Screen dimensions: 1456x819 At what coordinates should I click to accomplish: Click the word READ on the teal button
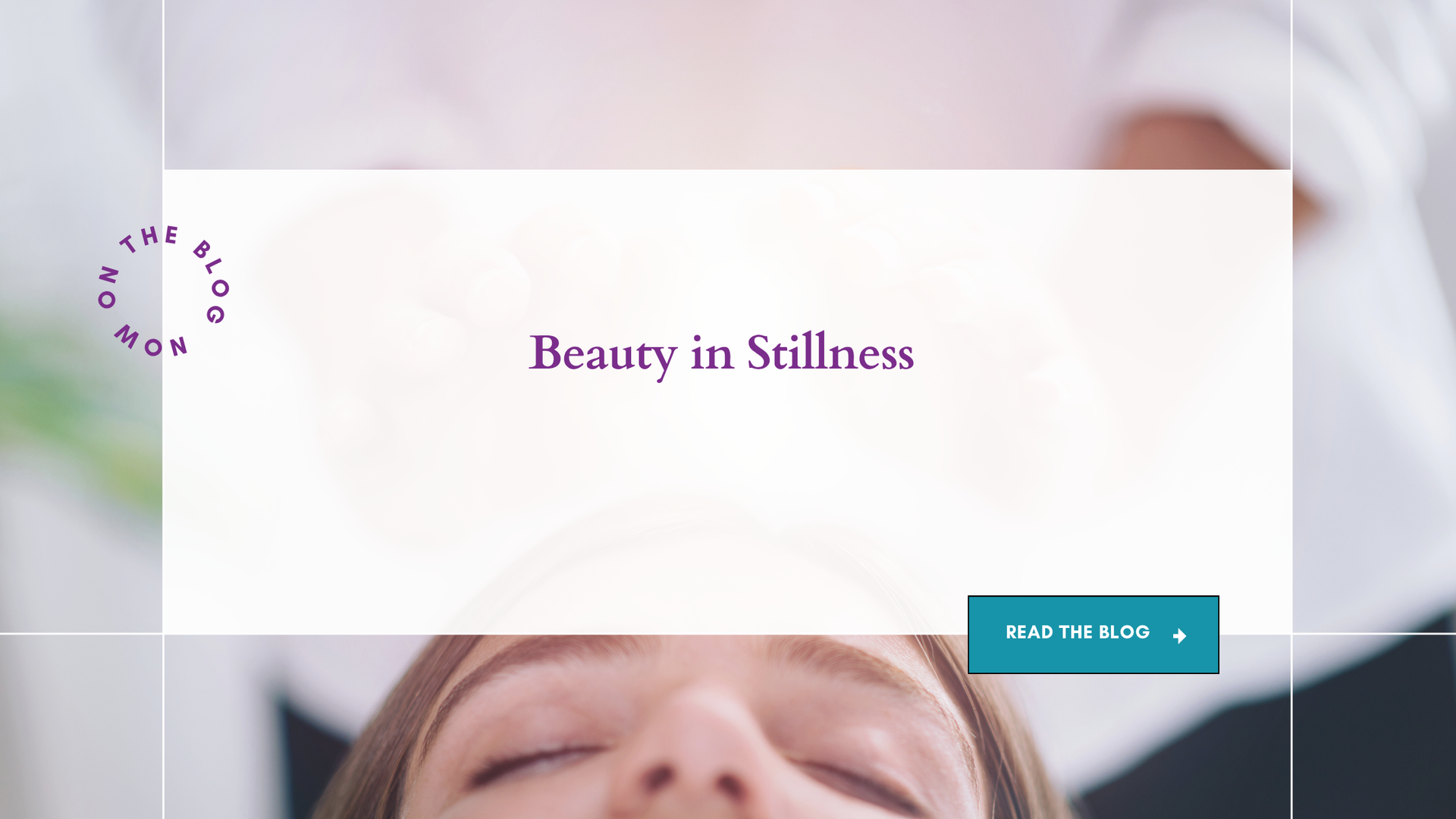point(1029,632)
